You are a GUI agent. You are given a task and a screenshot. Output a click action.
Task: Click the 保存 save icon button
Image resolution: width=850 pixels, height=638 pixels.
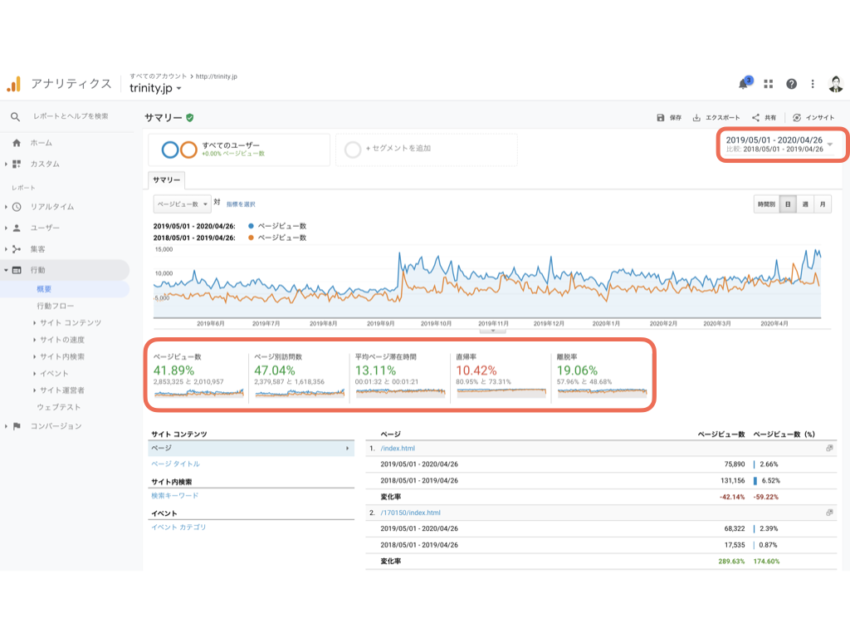click(669, 117)
